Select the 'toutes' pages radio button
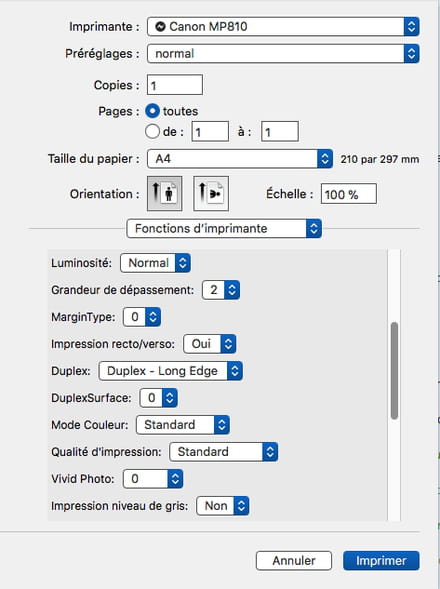The width and height of the screenshot is (440, 589). [x=152, y=111]
